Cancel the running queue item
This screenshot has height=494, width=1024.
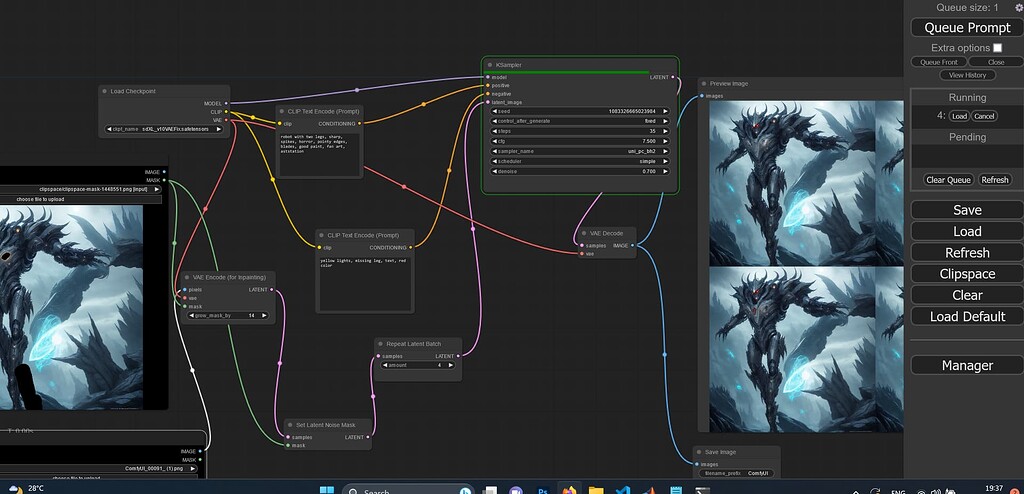tap(985, 116)
